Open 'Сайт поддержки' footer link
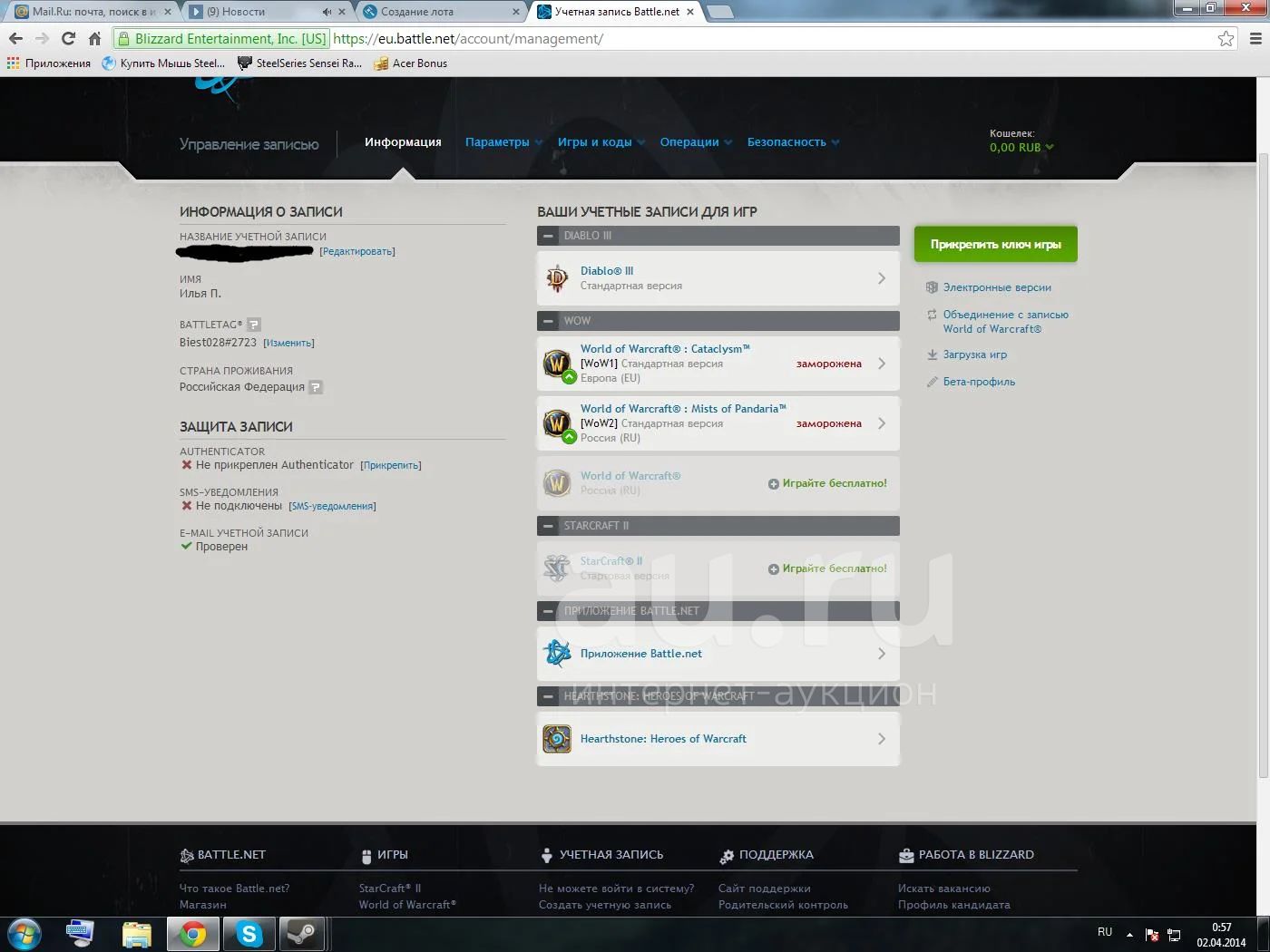The image size is (1270, 952). tap(765, 889)
